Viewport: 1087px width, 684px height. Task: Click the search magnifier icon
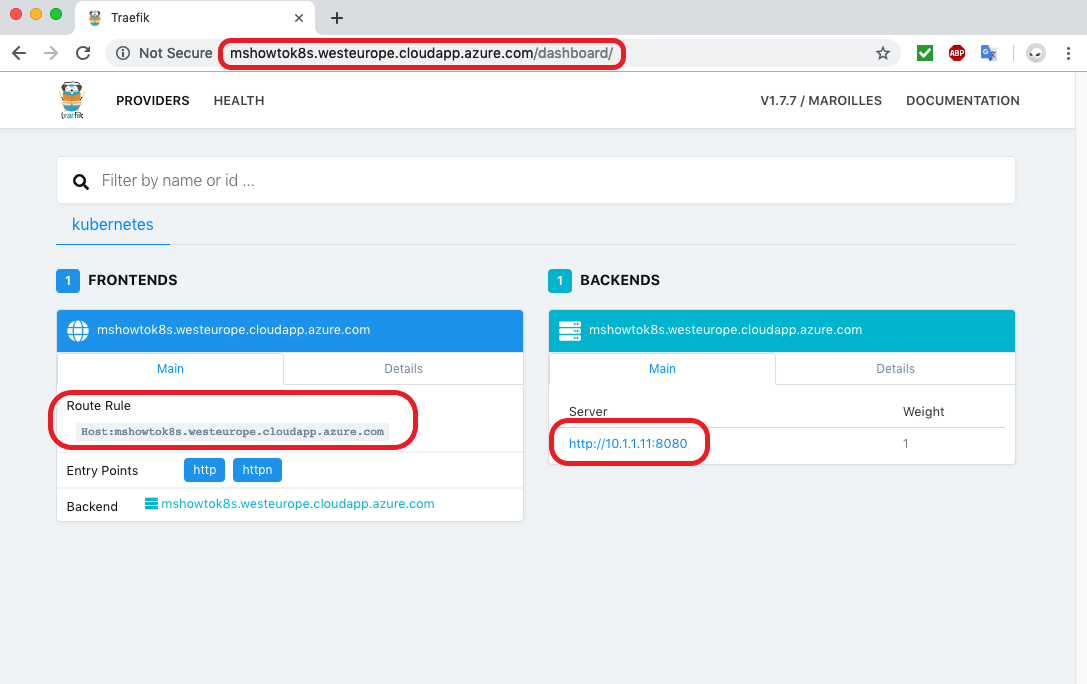pyautogui.click(x=81, y=182)
